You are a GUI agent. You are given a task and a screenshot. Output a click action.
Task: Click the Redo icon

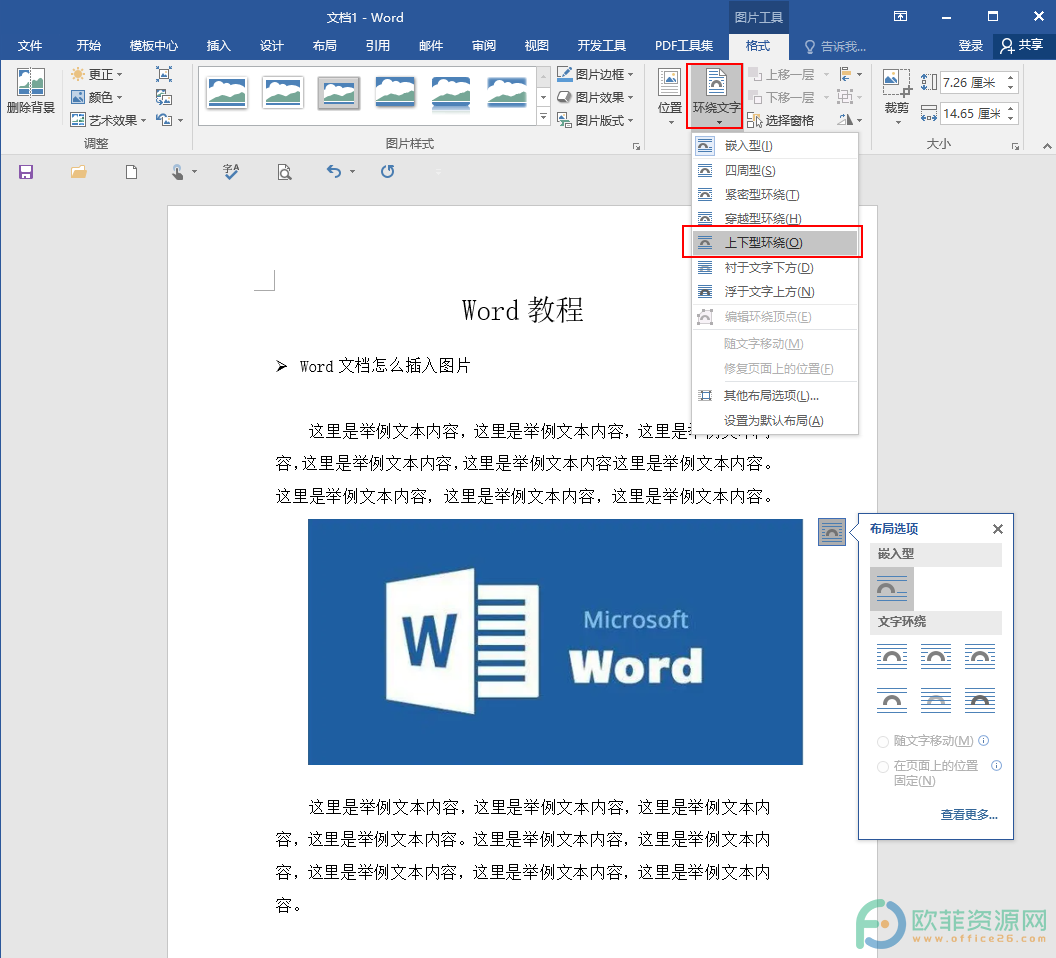coord(387,171)
